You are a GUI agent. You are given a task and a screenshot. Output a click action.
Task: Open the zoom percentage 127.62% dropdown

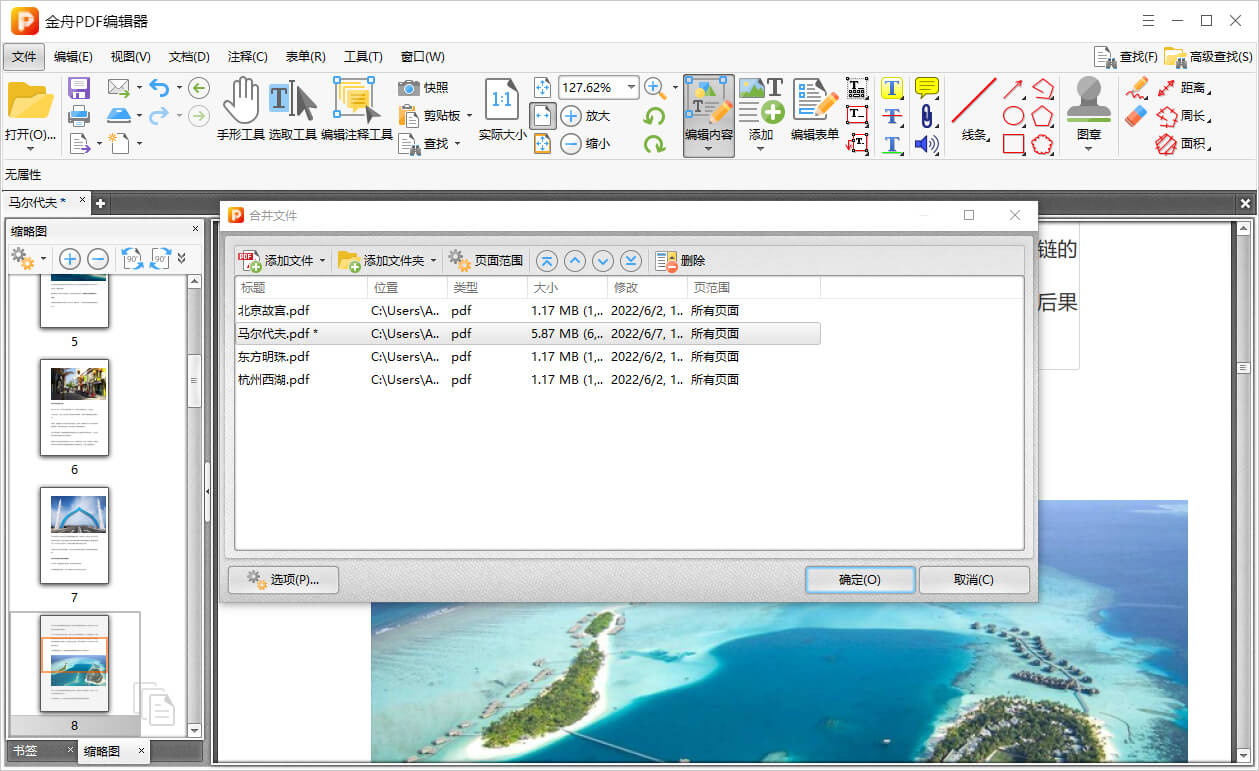pyautogui.click(x=631, y=88)
